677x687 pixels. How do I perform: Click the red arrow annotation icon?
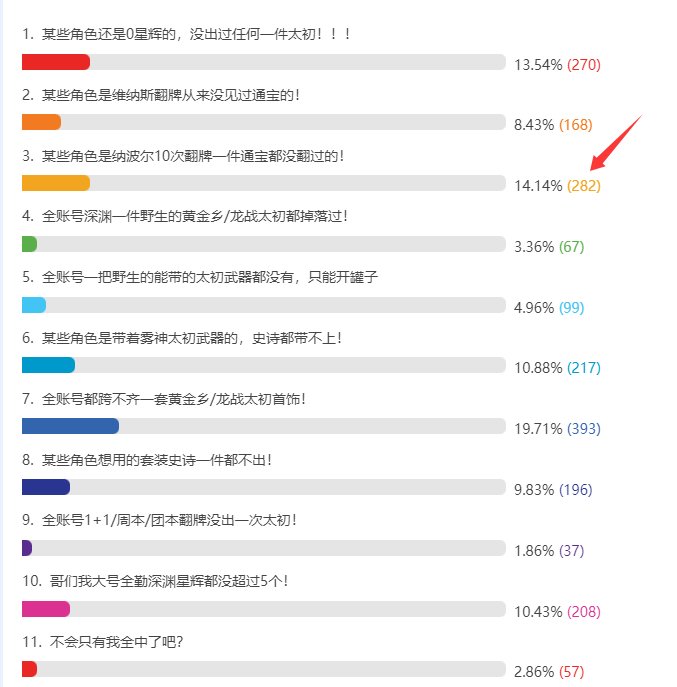coord(616,142)
